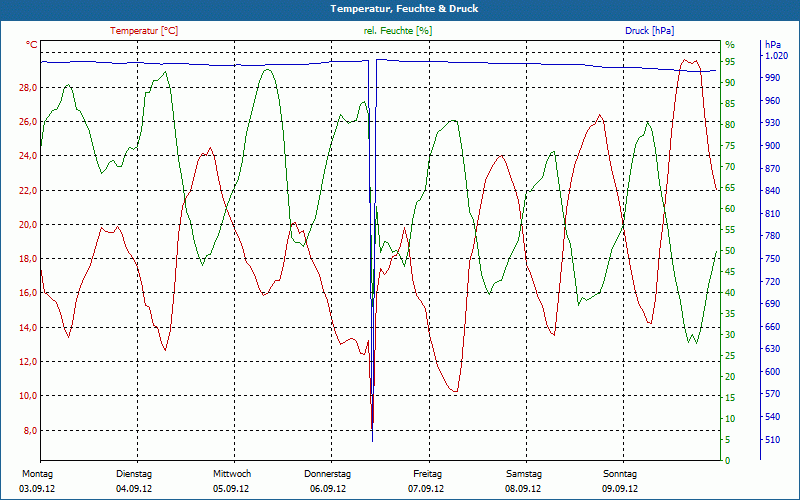Click the '780' pressure axis value
Image resolution: width=800 pixels, height=500 pixels.
point(772,236)
